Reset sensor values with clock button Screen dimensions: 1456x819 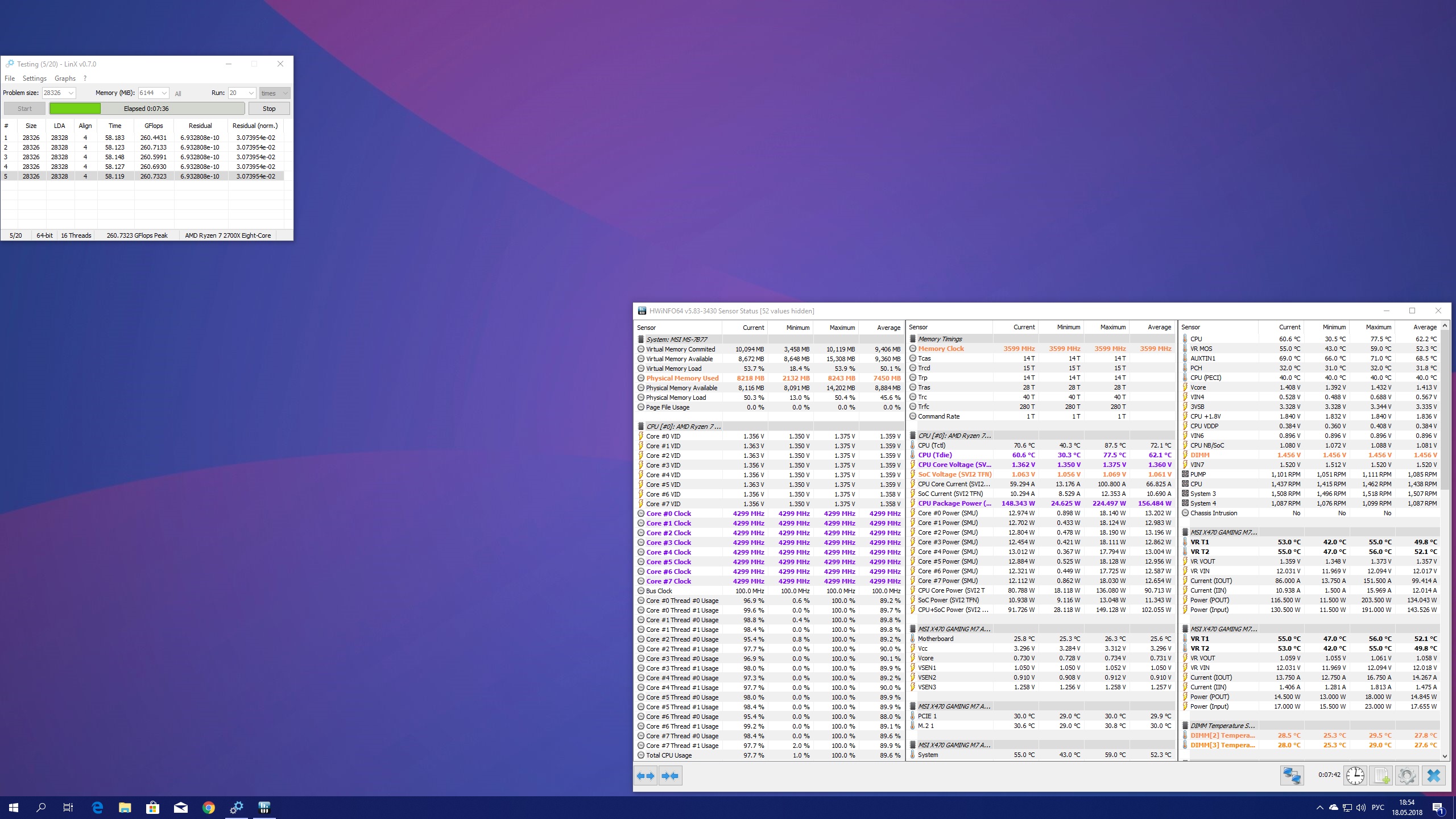[x=1355, y=775]
